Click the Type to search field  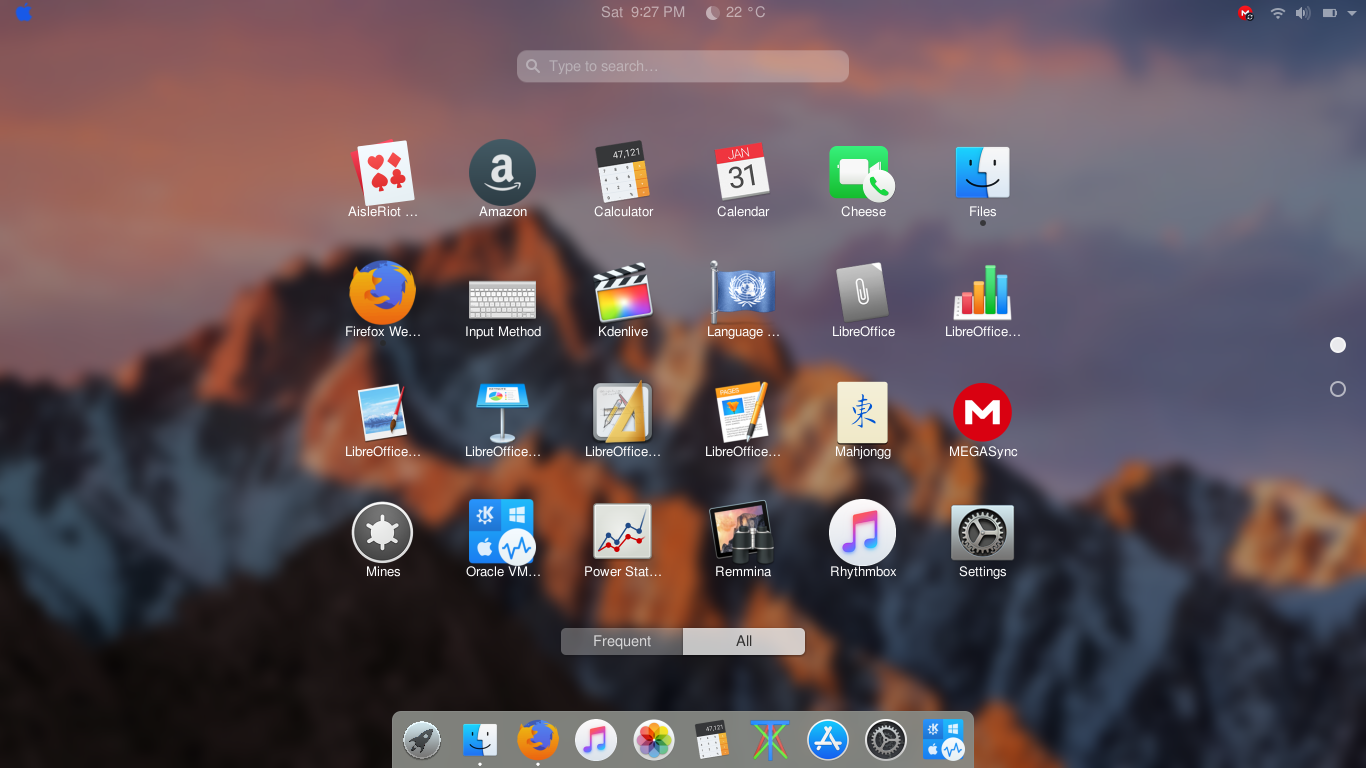(683, 66)
